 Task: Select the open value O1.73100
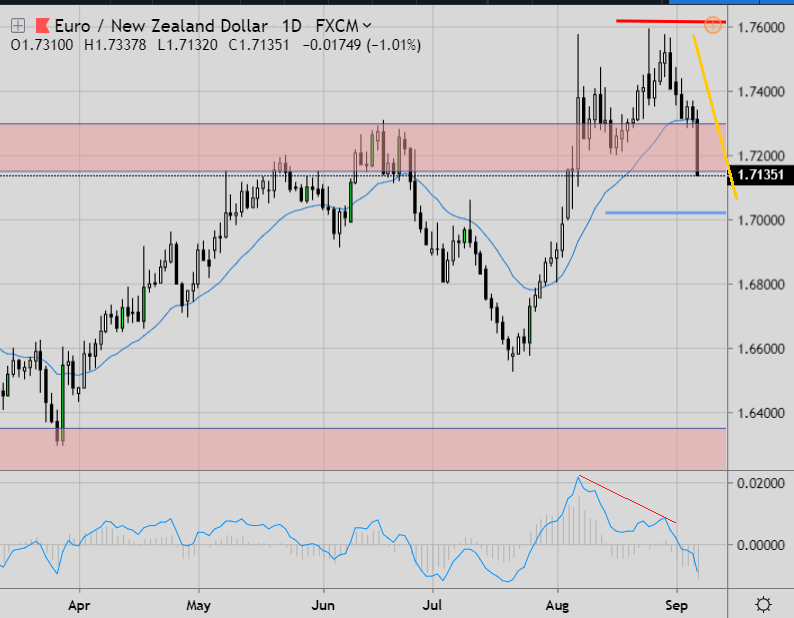pyautogui.click(x=42, y=45)
